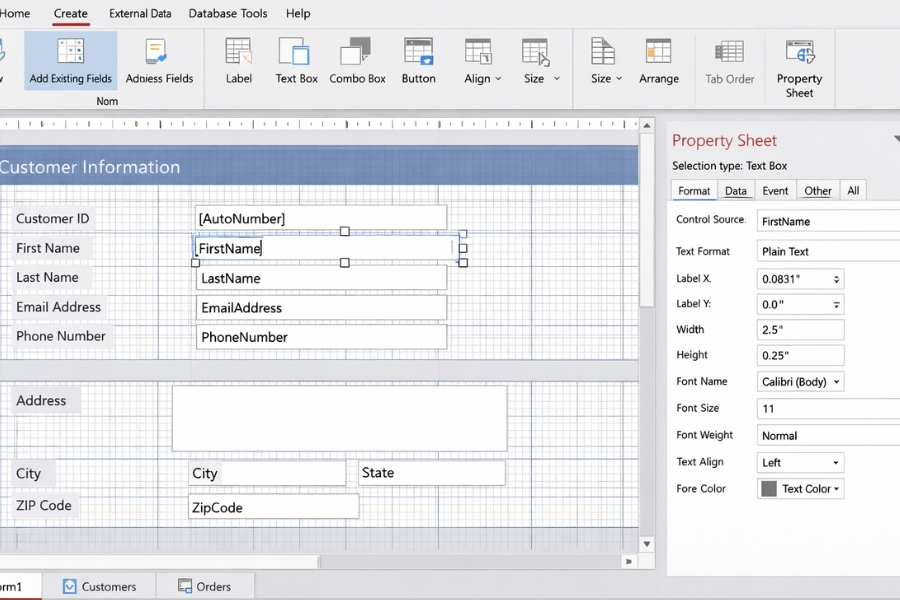
Task: Open the Label Y value dropdown
Action: (836, 305)
